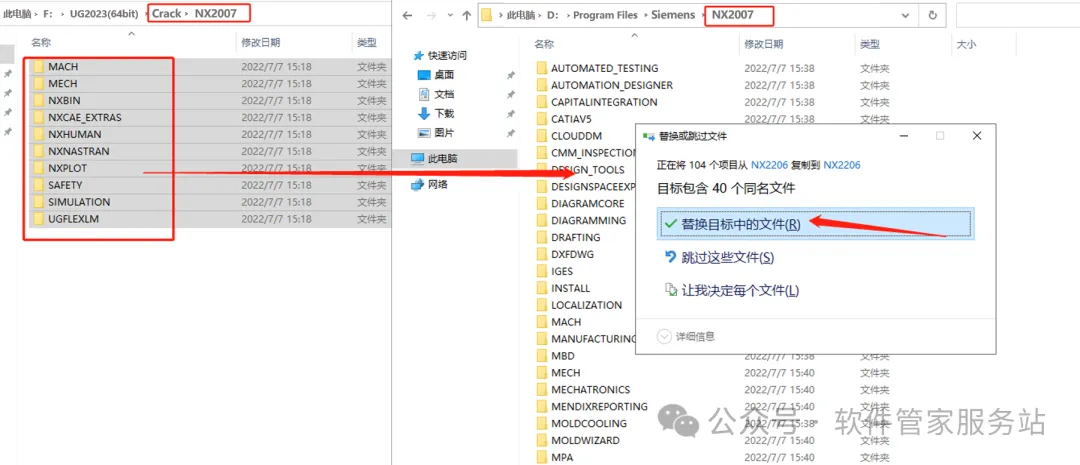This screenshot has width=1080, height=465.
Task: Select MOLDWIZARD folder in right window
Action: 585,440
